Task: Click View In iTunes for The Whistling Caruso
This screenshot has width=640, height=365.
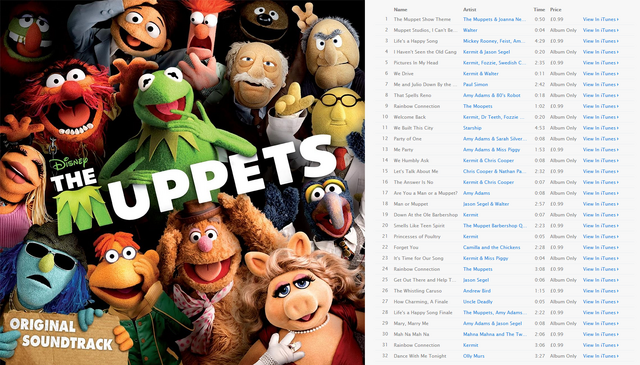Action: 600,291
